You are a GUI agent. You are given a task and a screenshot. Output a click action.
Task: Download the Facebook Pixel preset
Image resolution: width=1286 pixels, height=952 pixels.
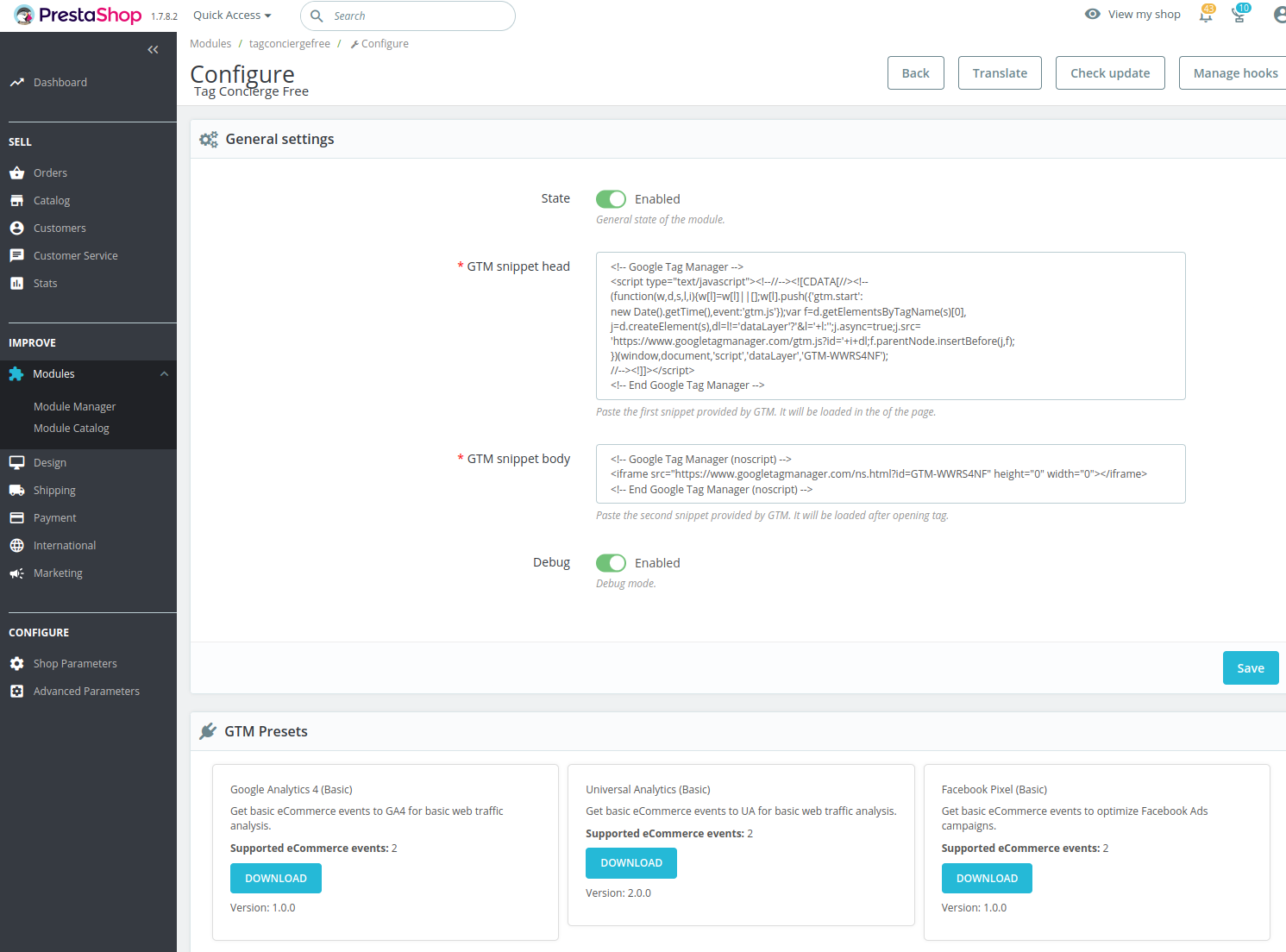(987, 879)
